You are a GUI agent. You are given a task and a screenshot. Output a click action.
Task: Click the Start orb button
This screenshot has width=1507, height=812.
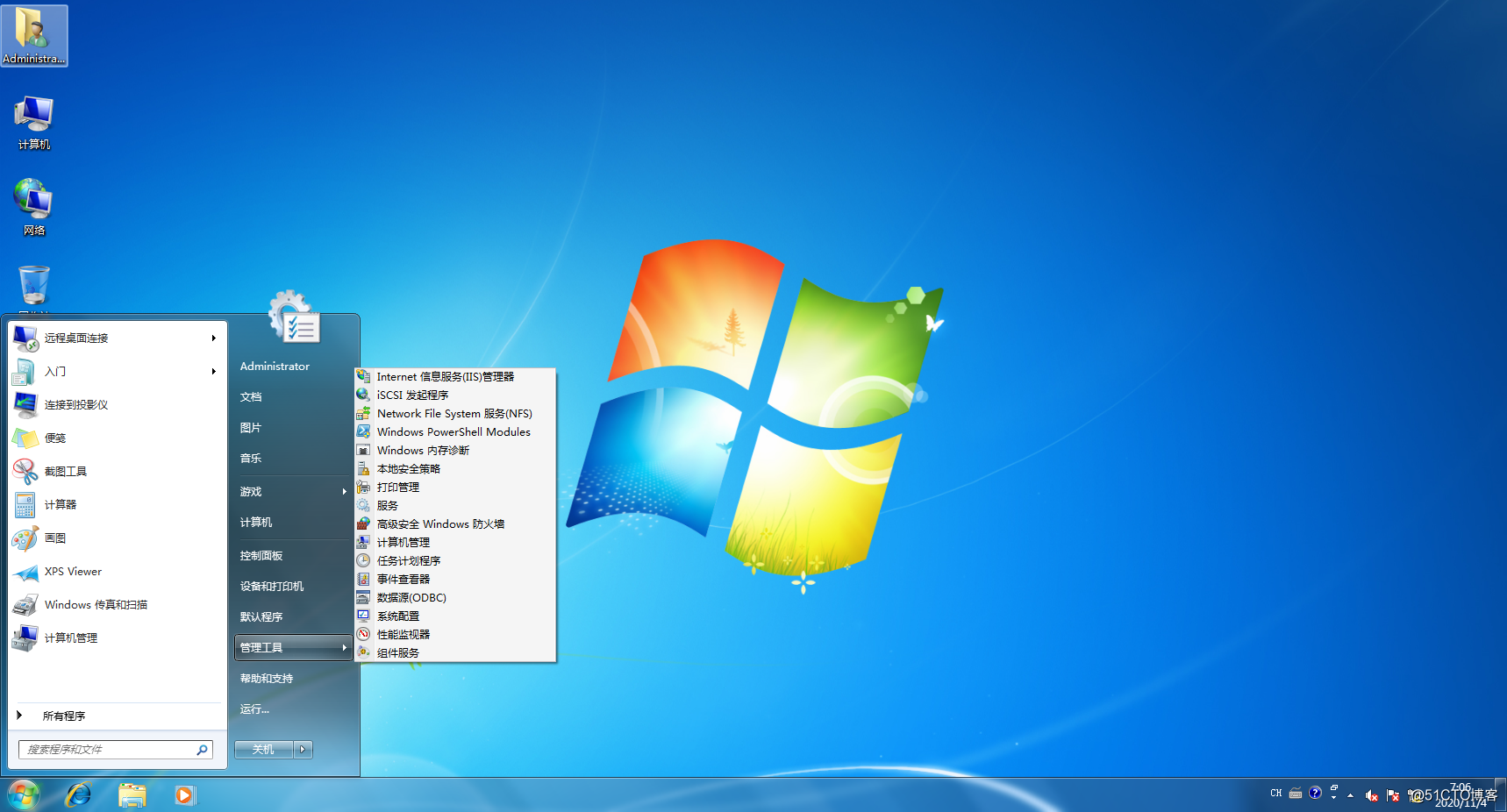click(x=24, y=795)
